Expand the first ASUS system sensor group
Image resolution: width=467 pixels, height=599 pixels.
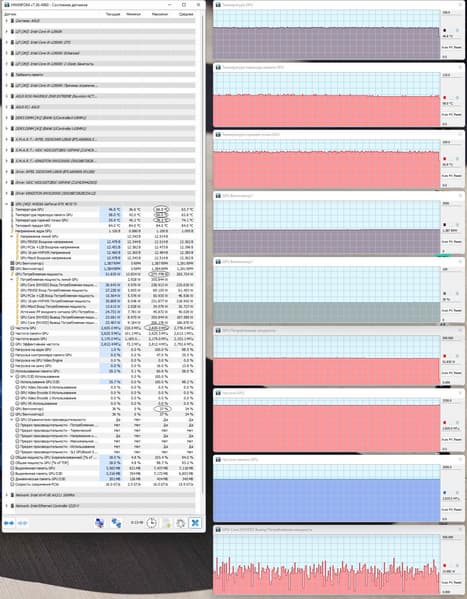click(6, 21)
